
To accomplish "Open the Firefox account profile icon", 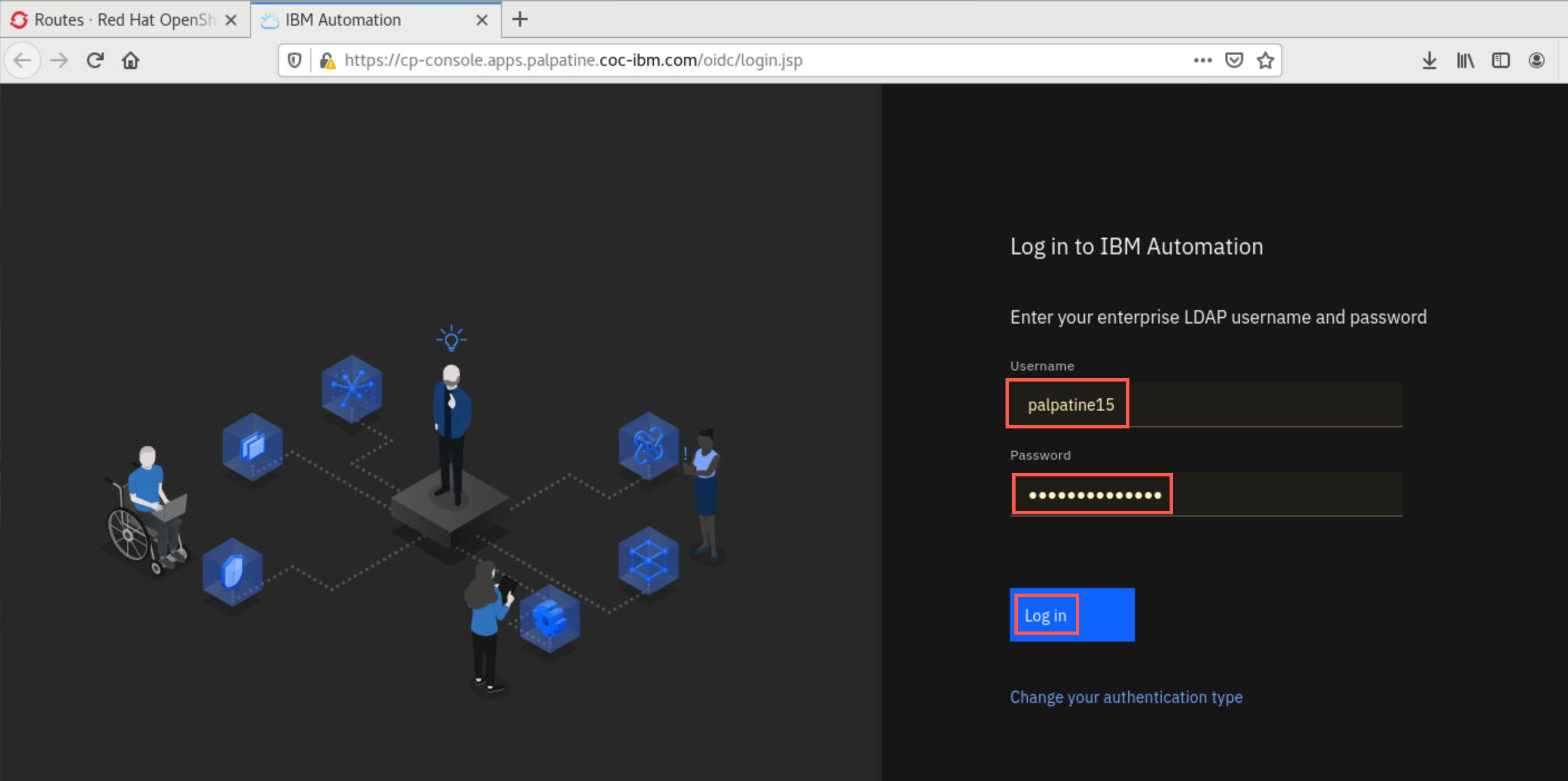I will (x=1536, y=60).
